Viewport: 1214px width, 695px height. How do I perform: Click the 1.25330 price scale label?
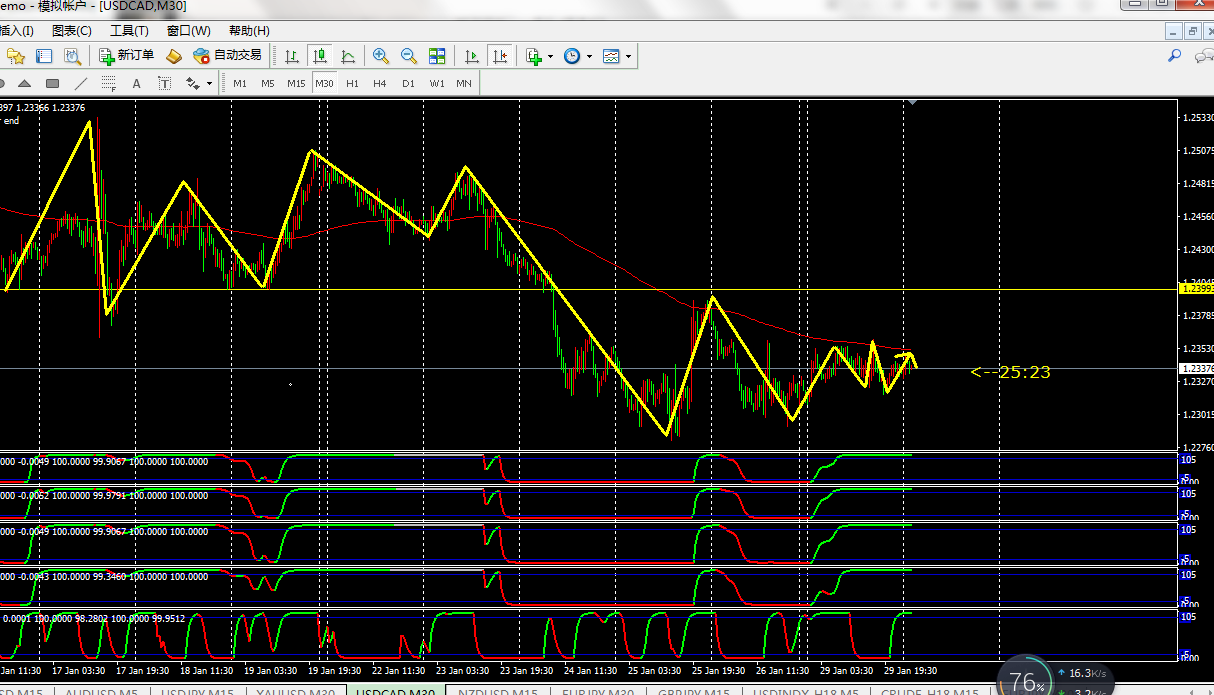[1198, 118]
